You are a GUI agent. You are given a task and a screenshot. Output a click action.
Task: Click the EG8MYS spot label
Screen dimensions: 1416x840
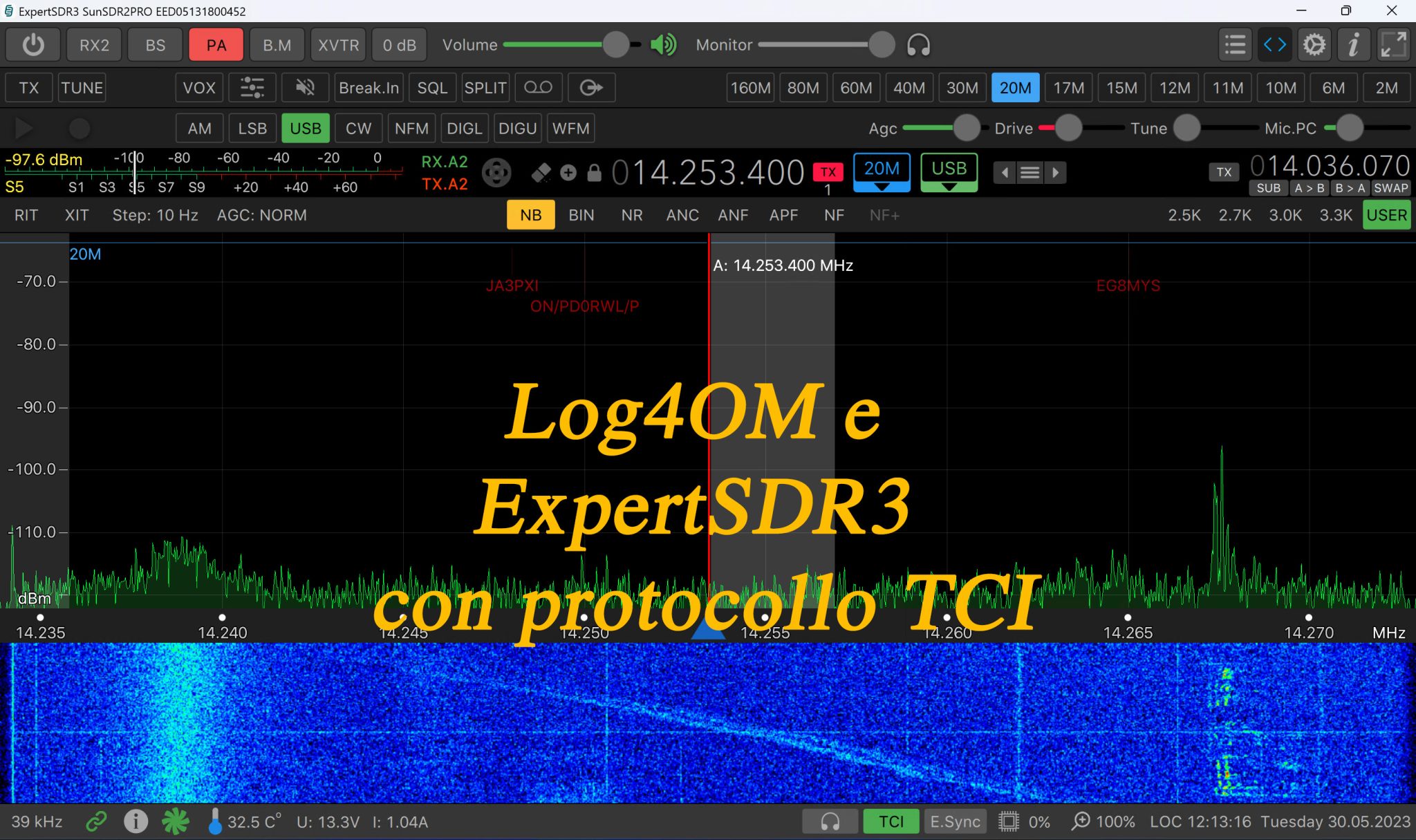pos(1128,286)
